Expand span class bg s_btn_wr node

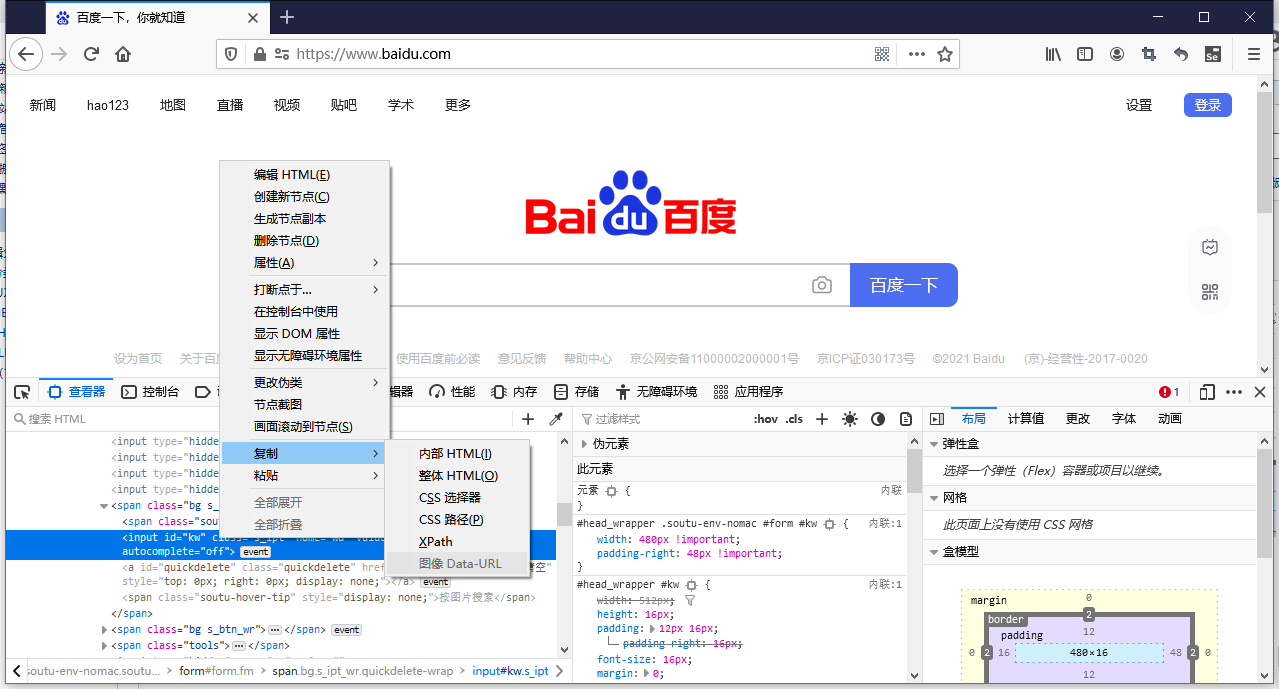click(x=105, y=630)
